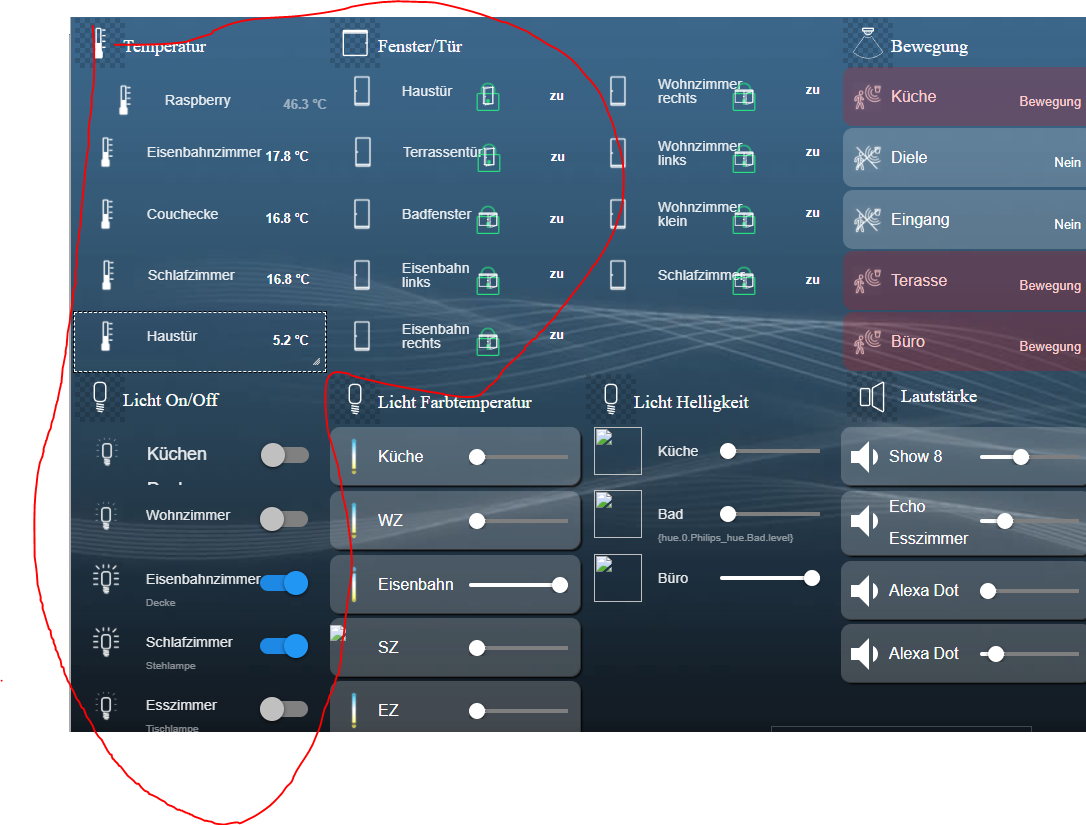The image size is (1086, 825).
Task: Click the Couchecke temperature value 16.8 °C
Action: coord(287,218)
